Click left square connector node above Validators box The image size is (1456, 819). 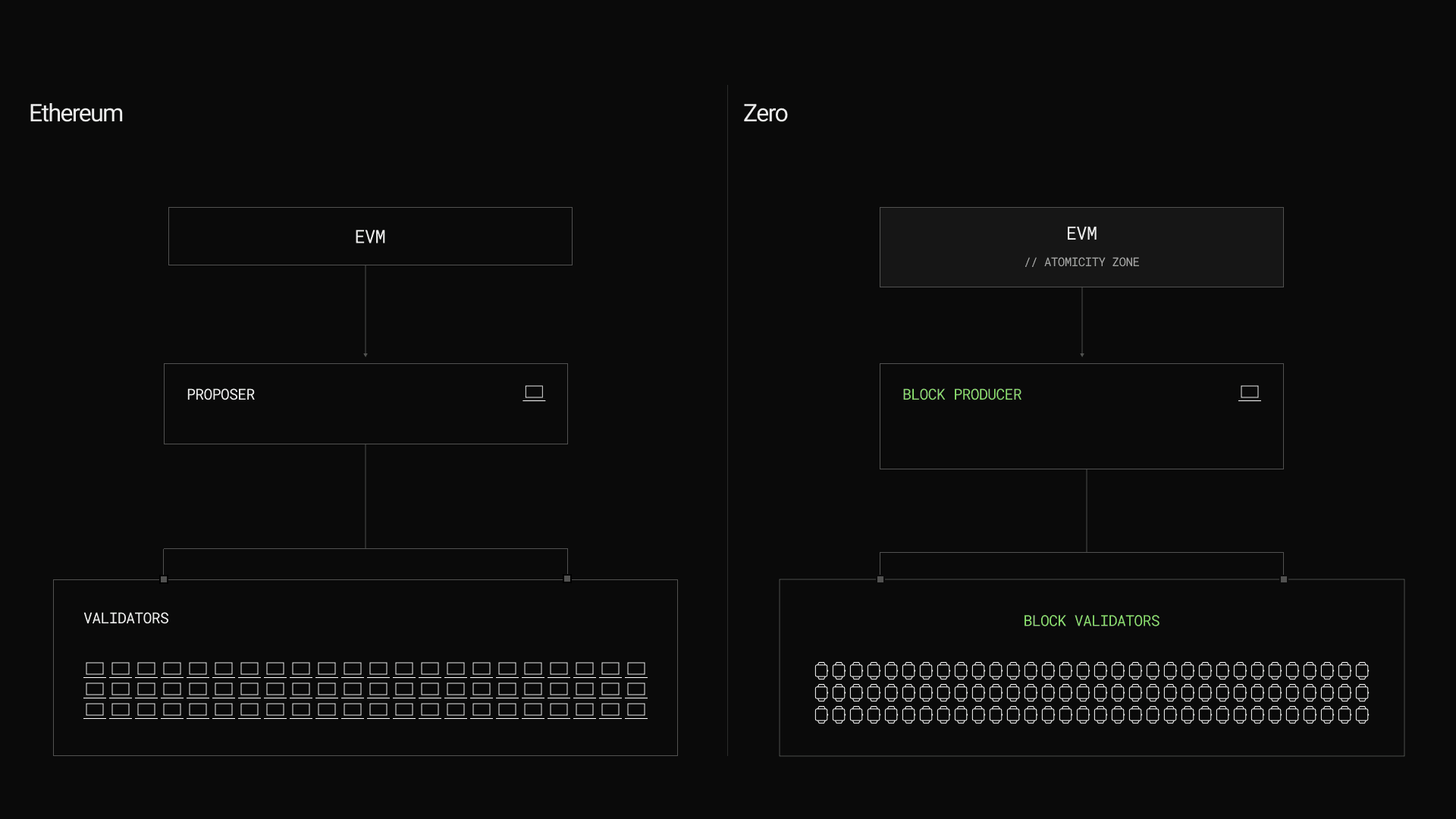point(164,579)
